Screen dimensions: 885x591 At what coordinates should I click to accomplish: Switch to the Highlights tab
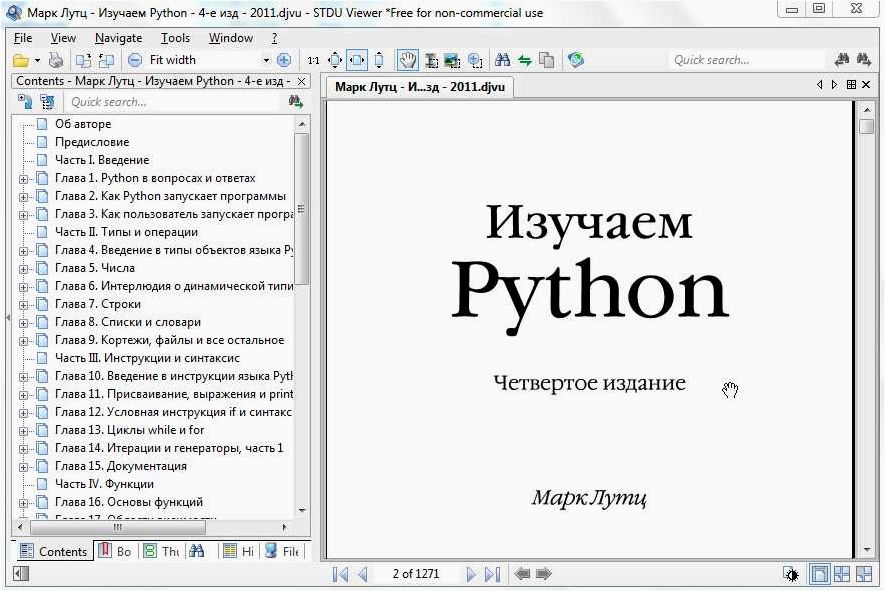coord(238,551)
